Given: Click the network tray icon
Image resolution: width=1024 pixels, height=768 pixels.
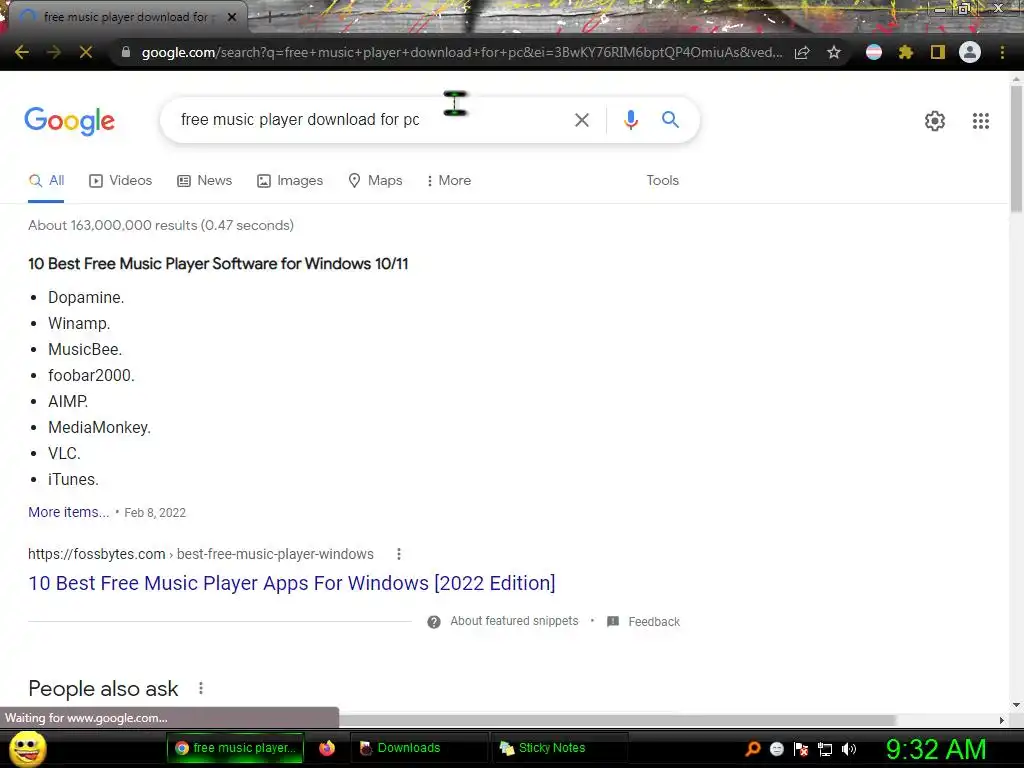Looking at the screenshot, I should (825, 749).
